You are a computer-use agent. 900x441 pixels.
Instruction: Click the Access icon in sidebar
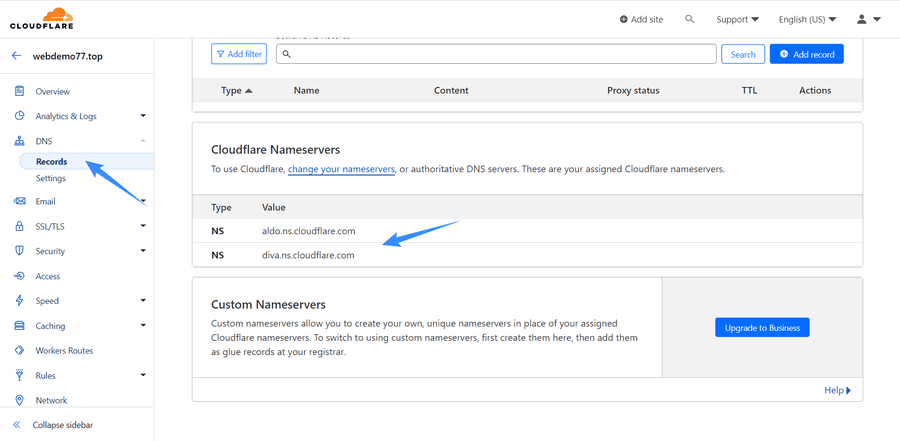tap(20, 276)
